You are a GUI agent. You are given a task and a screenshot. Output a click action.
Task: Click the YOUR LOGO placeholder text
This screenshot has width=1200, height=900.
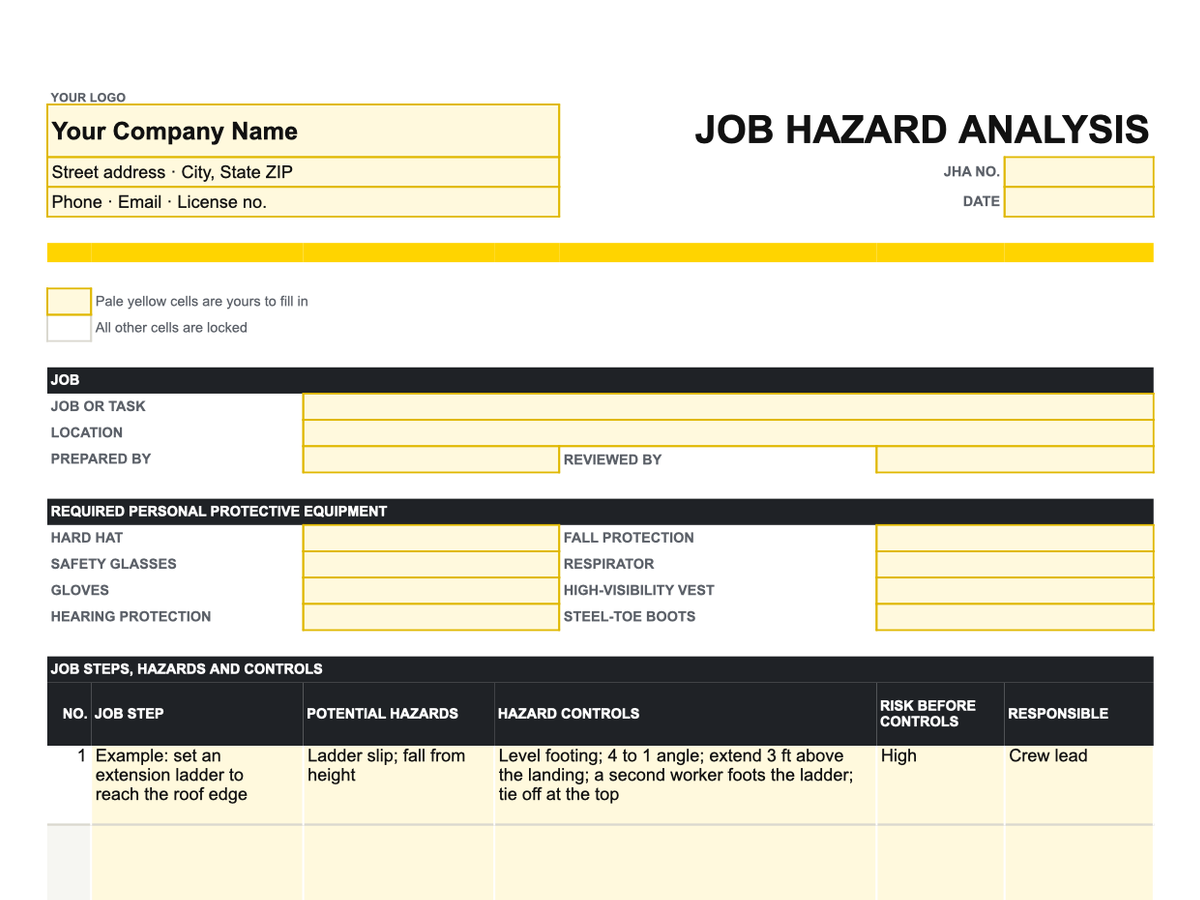click(88, 97)
